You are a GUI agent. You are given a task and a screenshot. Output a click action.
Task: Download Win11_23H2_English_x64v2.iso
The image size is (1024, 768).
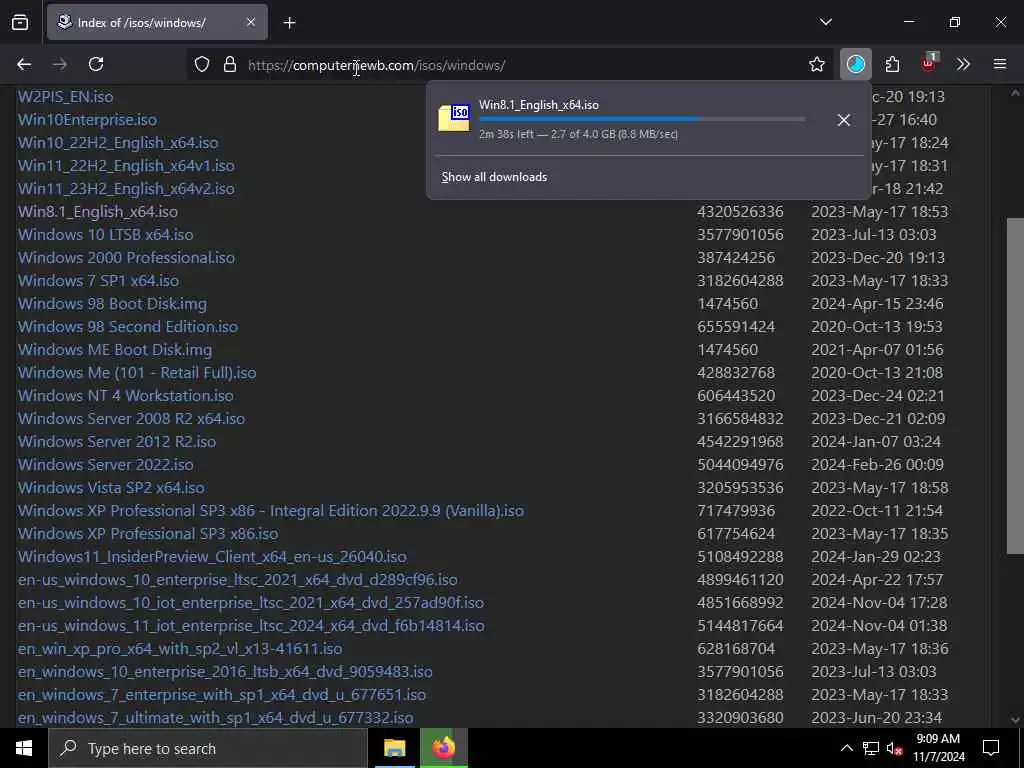(x=126, y=188)
